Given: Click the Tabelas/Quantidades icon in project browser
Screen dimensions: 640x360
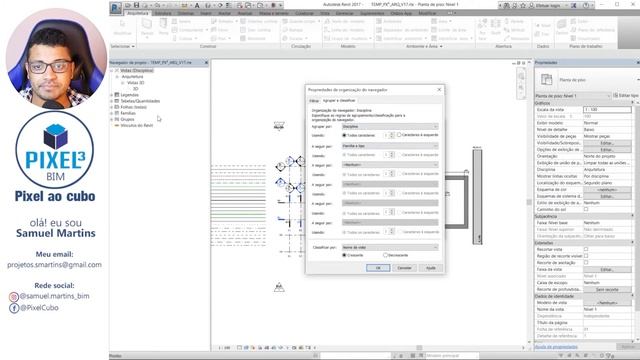Looking at the screenshot, I should 117,101.
